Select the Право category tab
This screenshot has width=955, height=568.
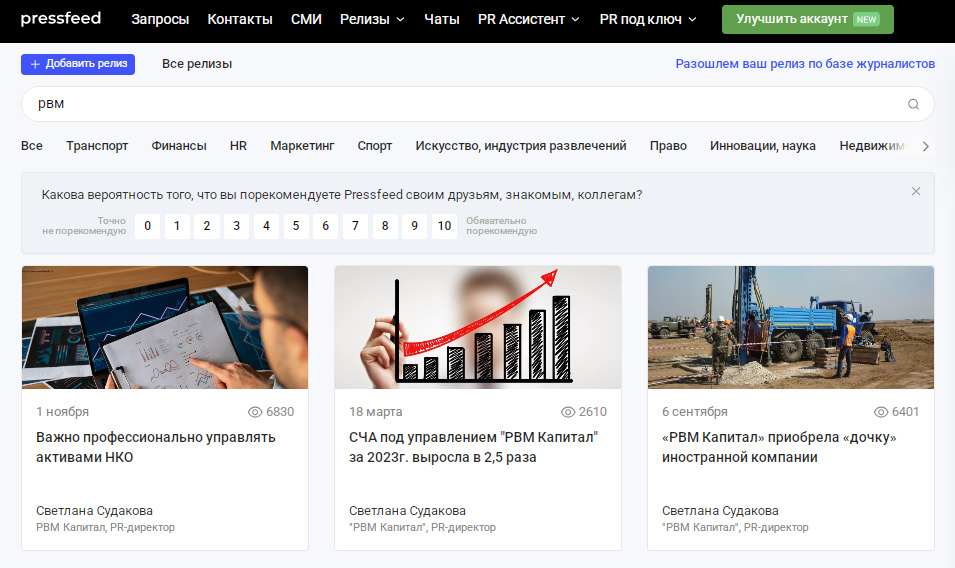pos(668,146)
